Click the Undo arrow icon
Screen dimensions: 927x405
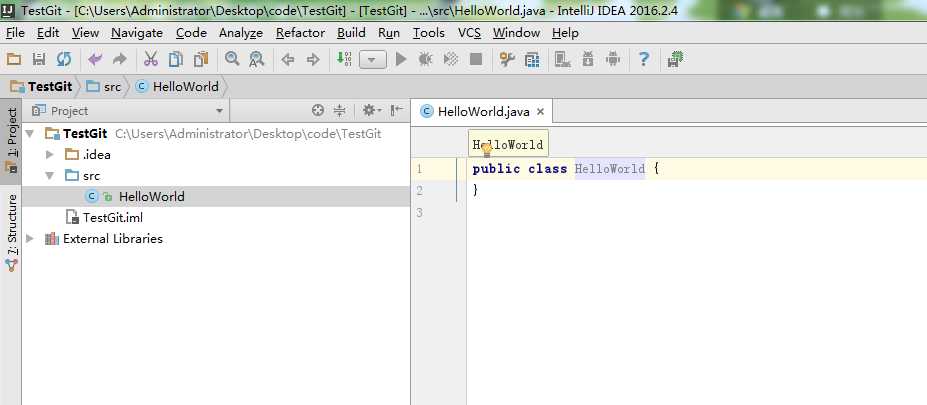(x=95, y=59)
